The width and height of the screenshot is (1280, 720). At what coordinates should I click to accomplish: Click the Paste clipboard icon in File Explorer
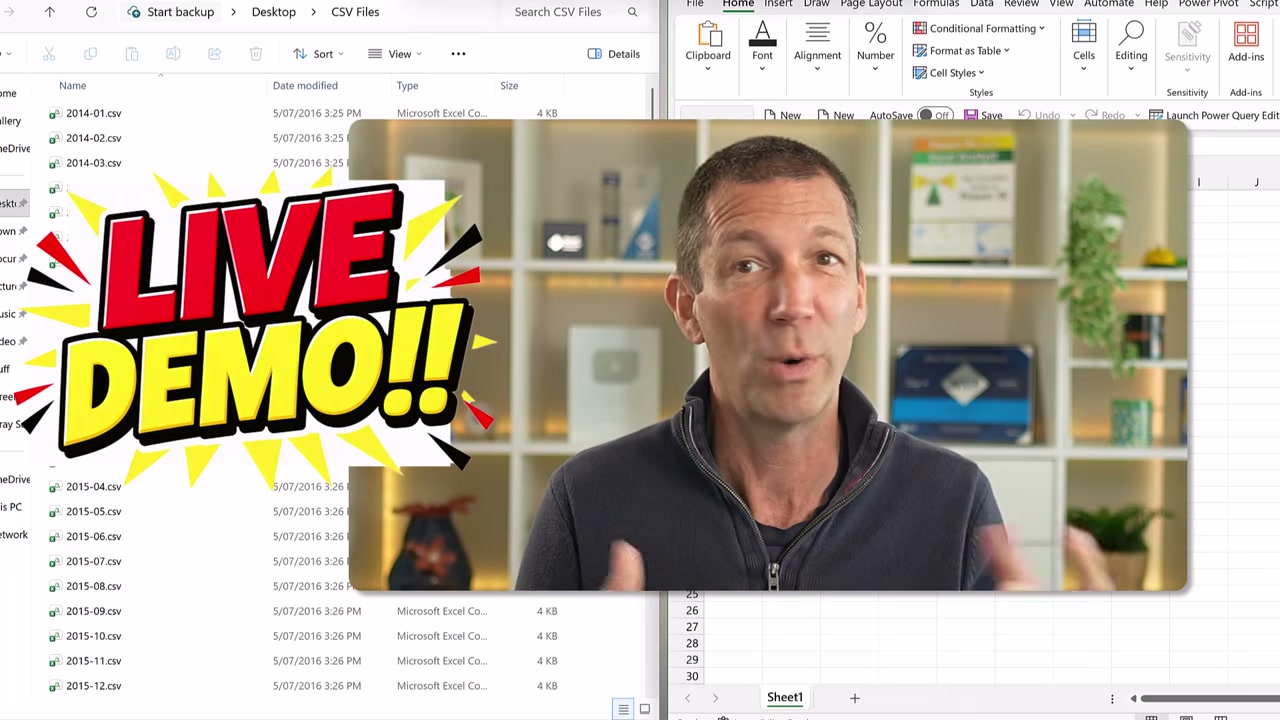point(132,54)
